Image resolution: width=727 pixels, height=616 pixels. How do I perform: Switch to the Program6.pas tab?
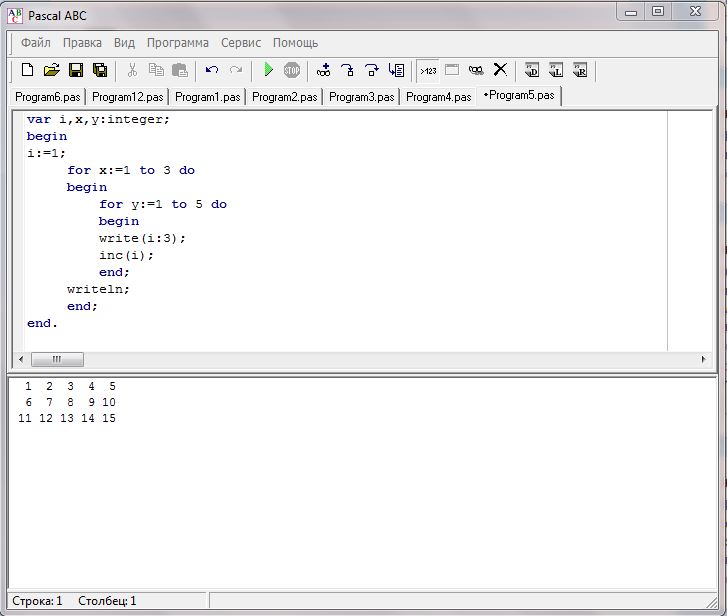(47, 97)
